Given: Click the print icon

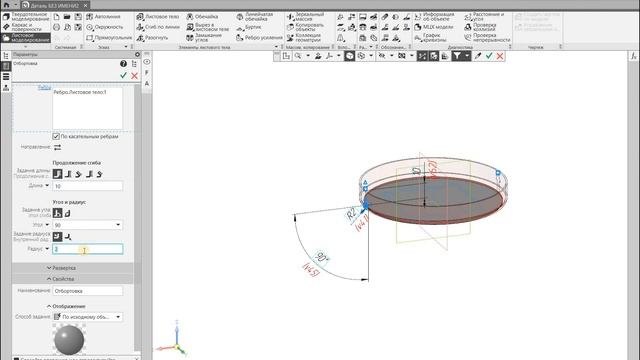Looking at the screenshot, I should point(57,27).
